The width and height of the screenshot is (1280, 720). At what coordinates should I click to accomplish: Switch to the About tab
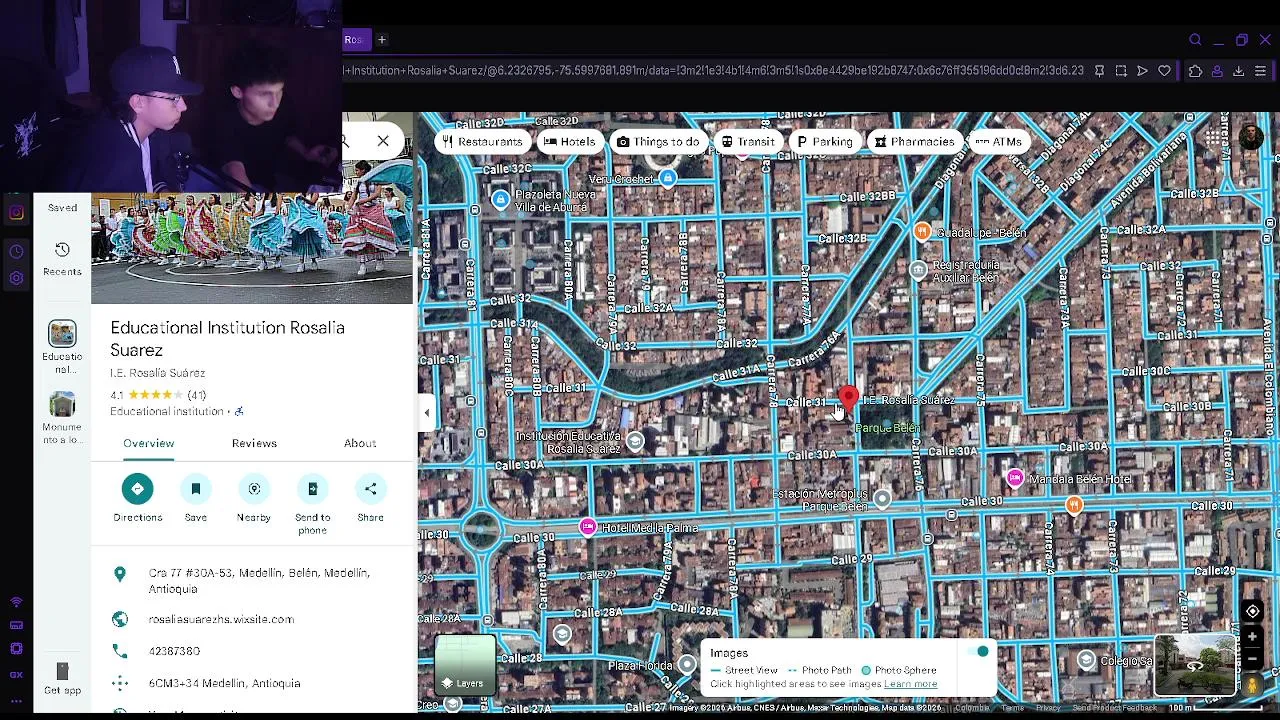(x=360, y=443)
